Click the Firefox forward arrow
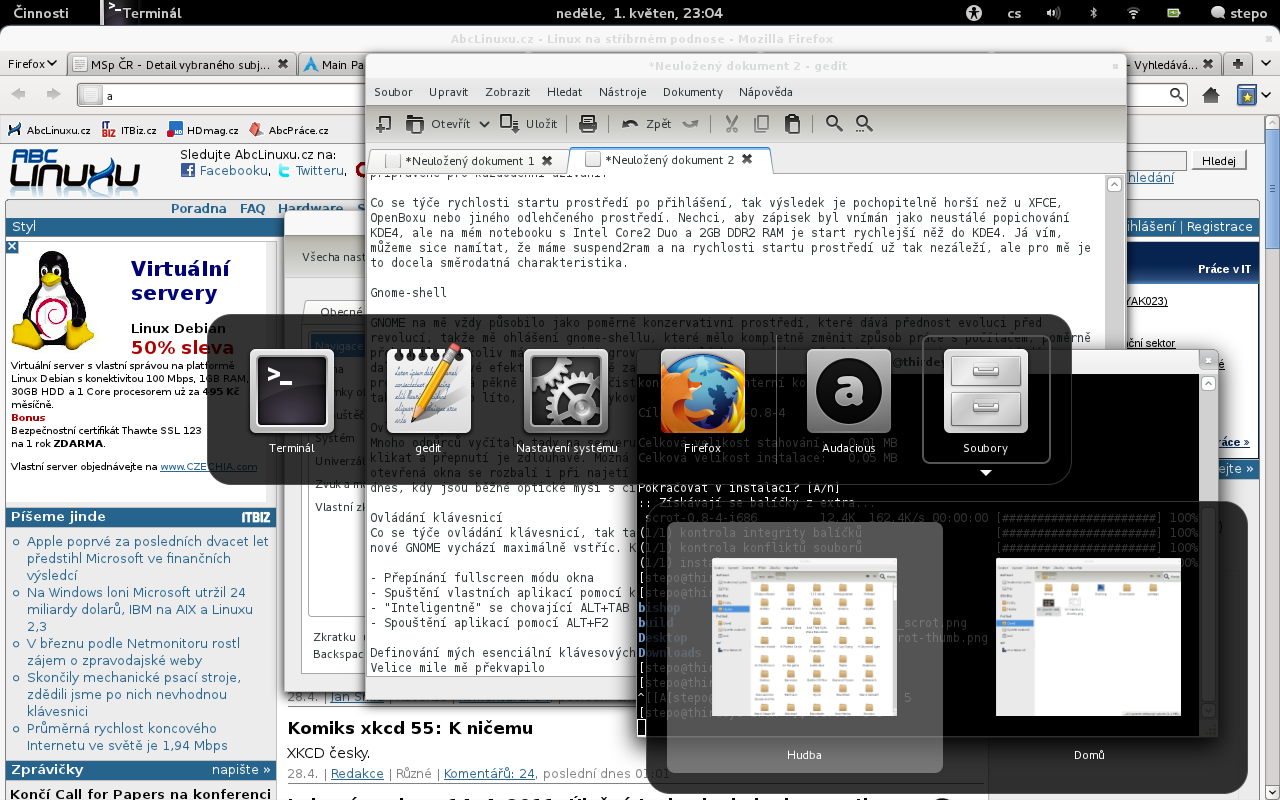The image size is (1280, 800). pyautogui.click(x=53, y=95)
